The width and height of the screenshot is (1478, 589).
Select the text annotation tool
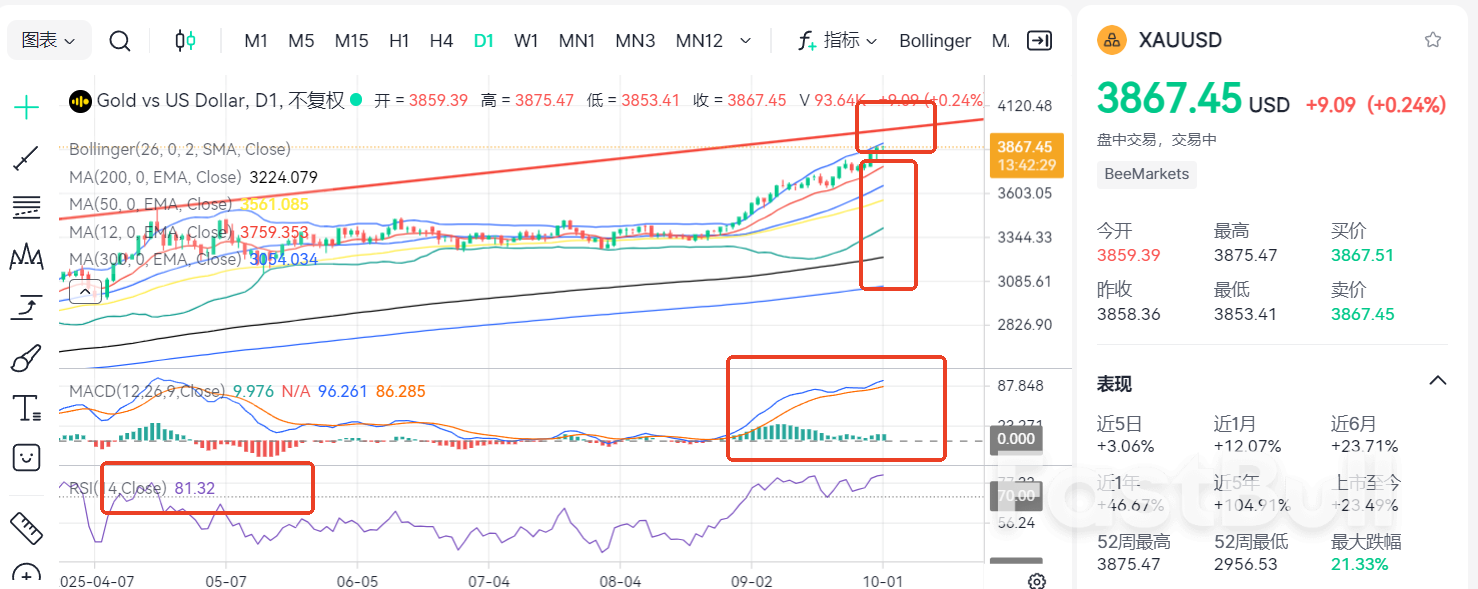tap(25, 407)
